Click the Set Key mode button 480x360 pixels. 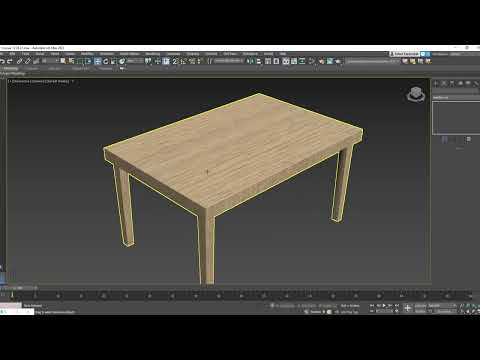[421, 311]
